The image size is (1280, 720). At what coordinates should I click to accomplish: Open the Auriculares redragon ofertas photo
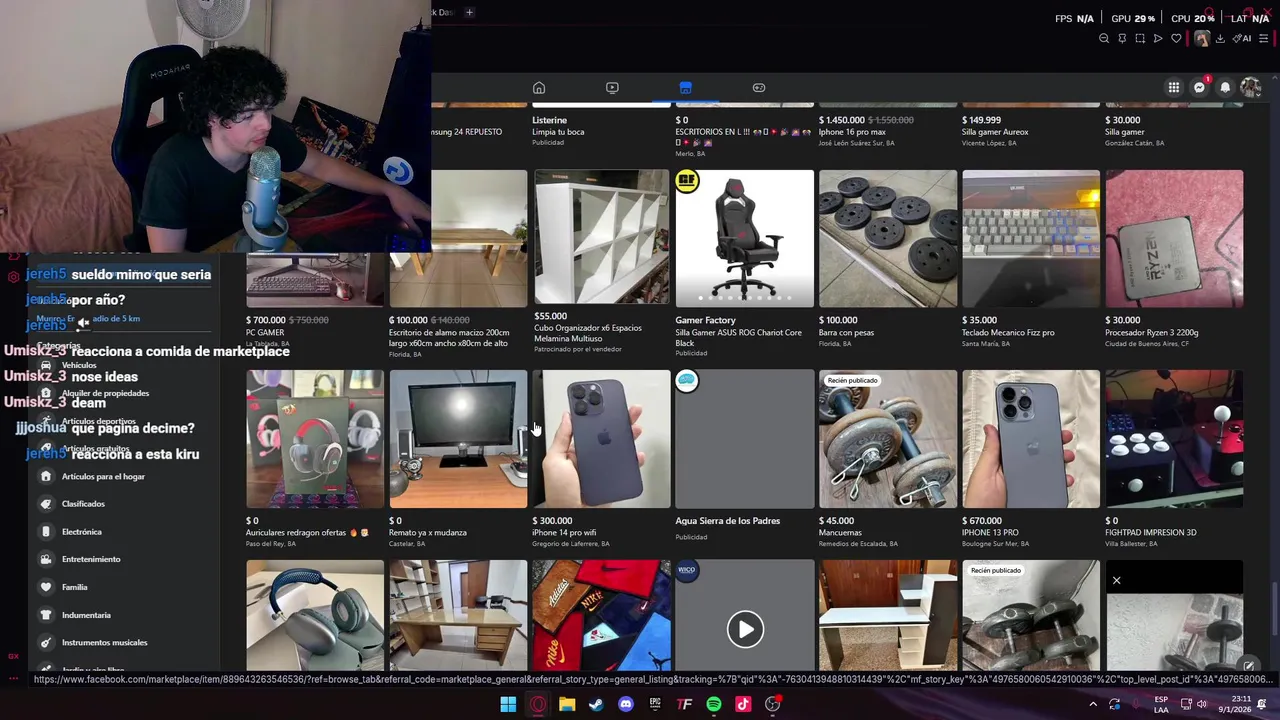[x=315, y=439]
